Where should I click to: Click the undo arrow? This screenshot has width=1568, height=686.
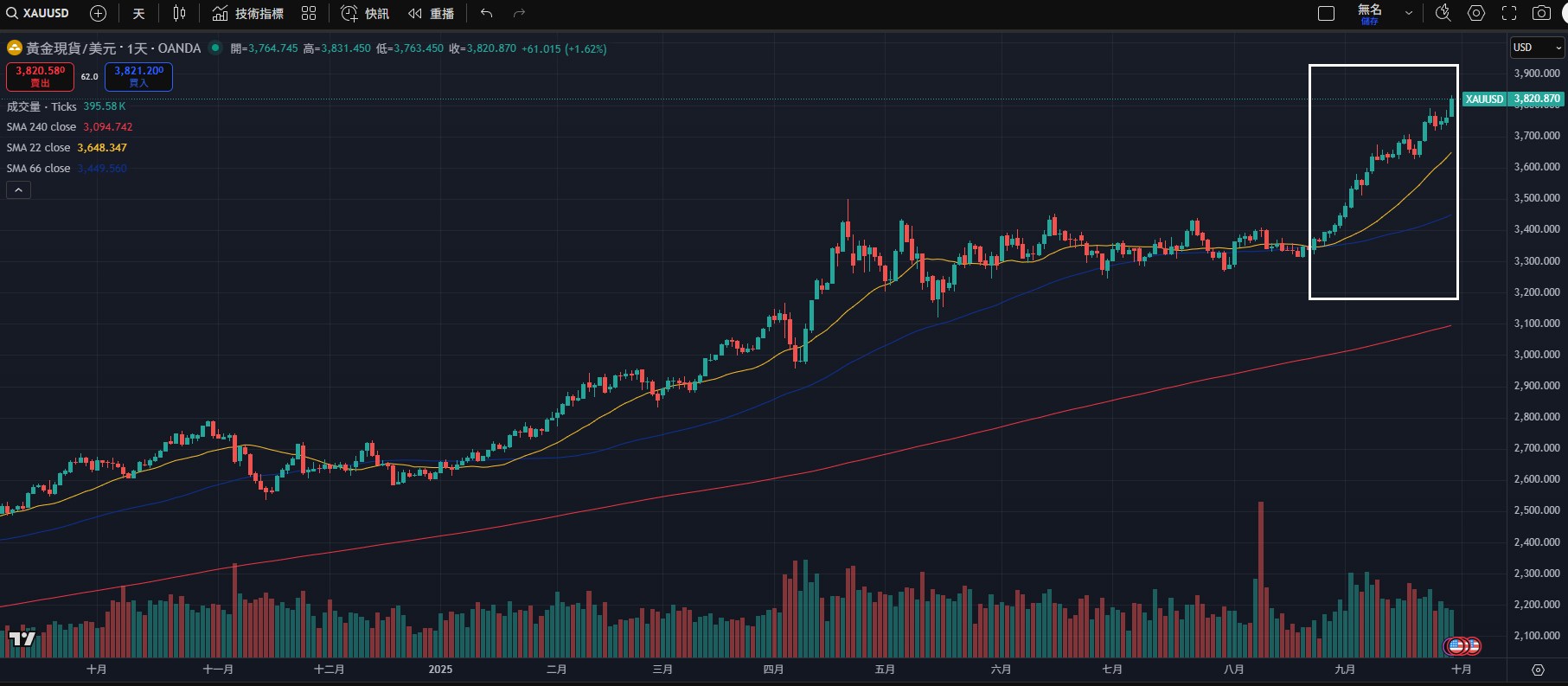(x=486, y=13)
